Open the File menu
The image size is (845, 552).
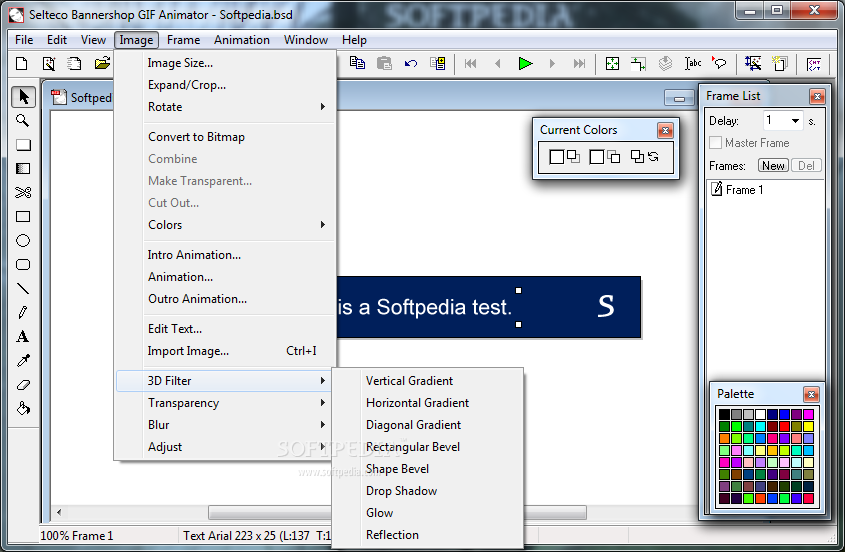coord(24,40)
